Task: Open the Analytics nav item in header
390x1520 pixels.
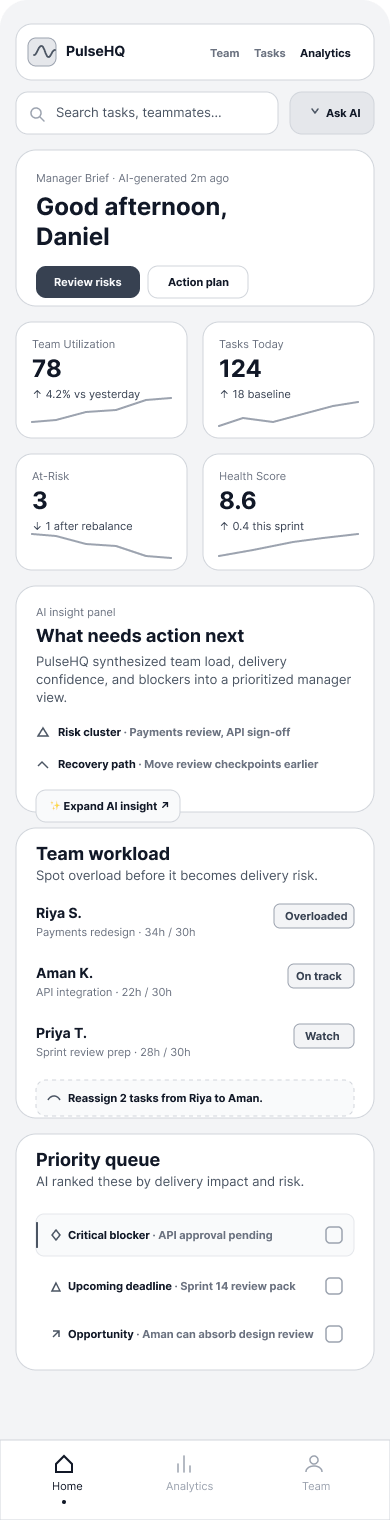Action: [x=325, y=53]
